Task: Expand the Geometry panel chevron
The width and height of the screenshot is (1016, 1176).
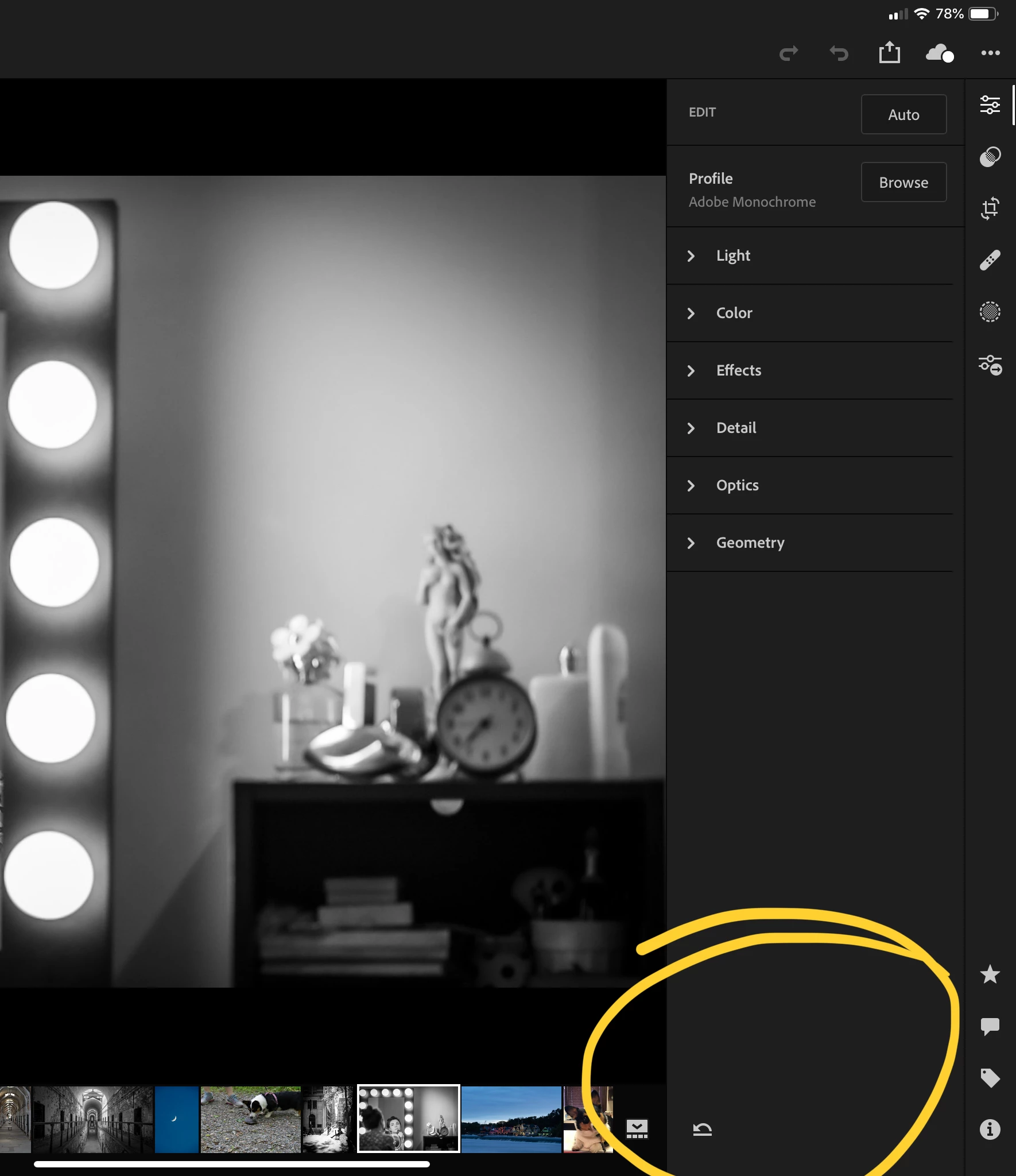Action: pos(691,543)
